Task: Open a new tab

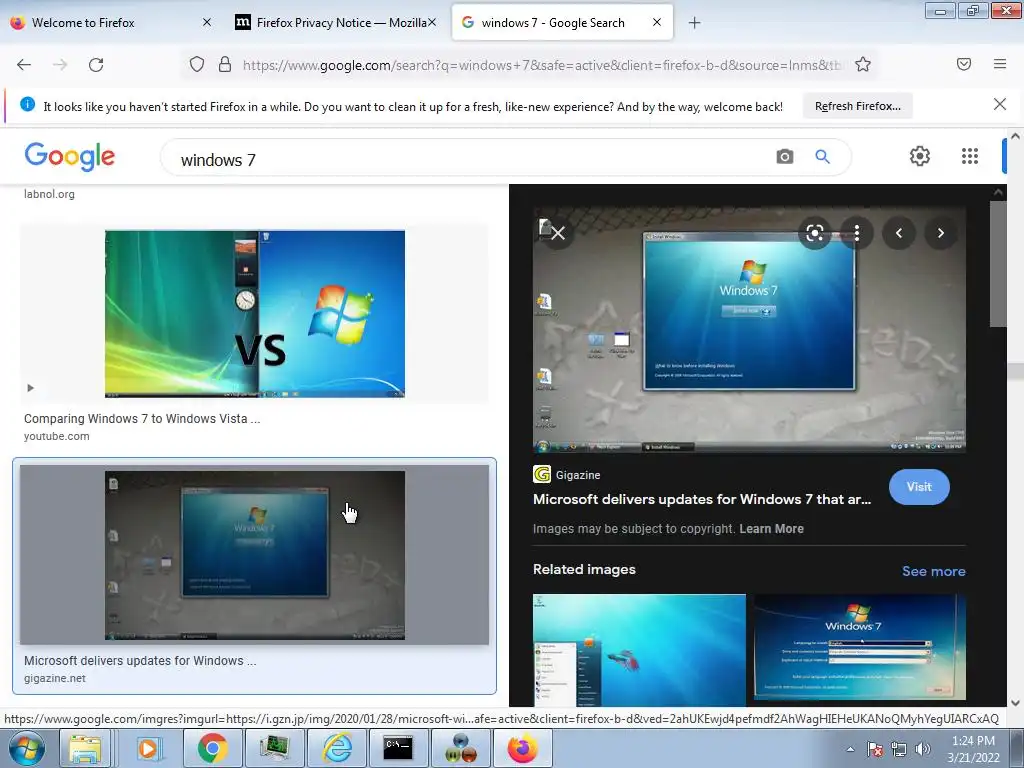Action: coord(694,23)
